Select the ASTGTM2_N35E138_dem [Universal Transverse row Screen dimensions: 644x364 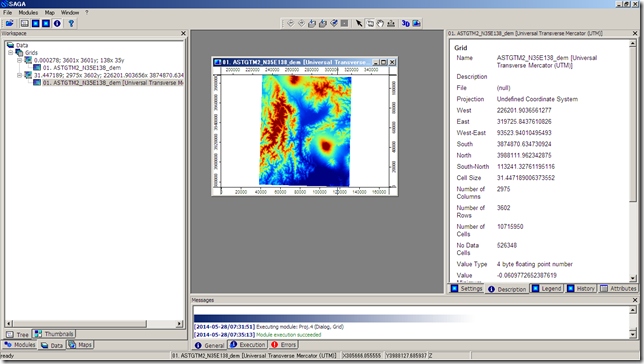point(113,83)
